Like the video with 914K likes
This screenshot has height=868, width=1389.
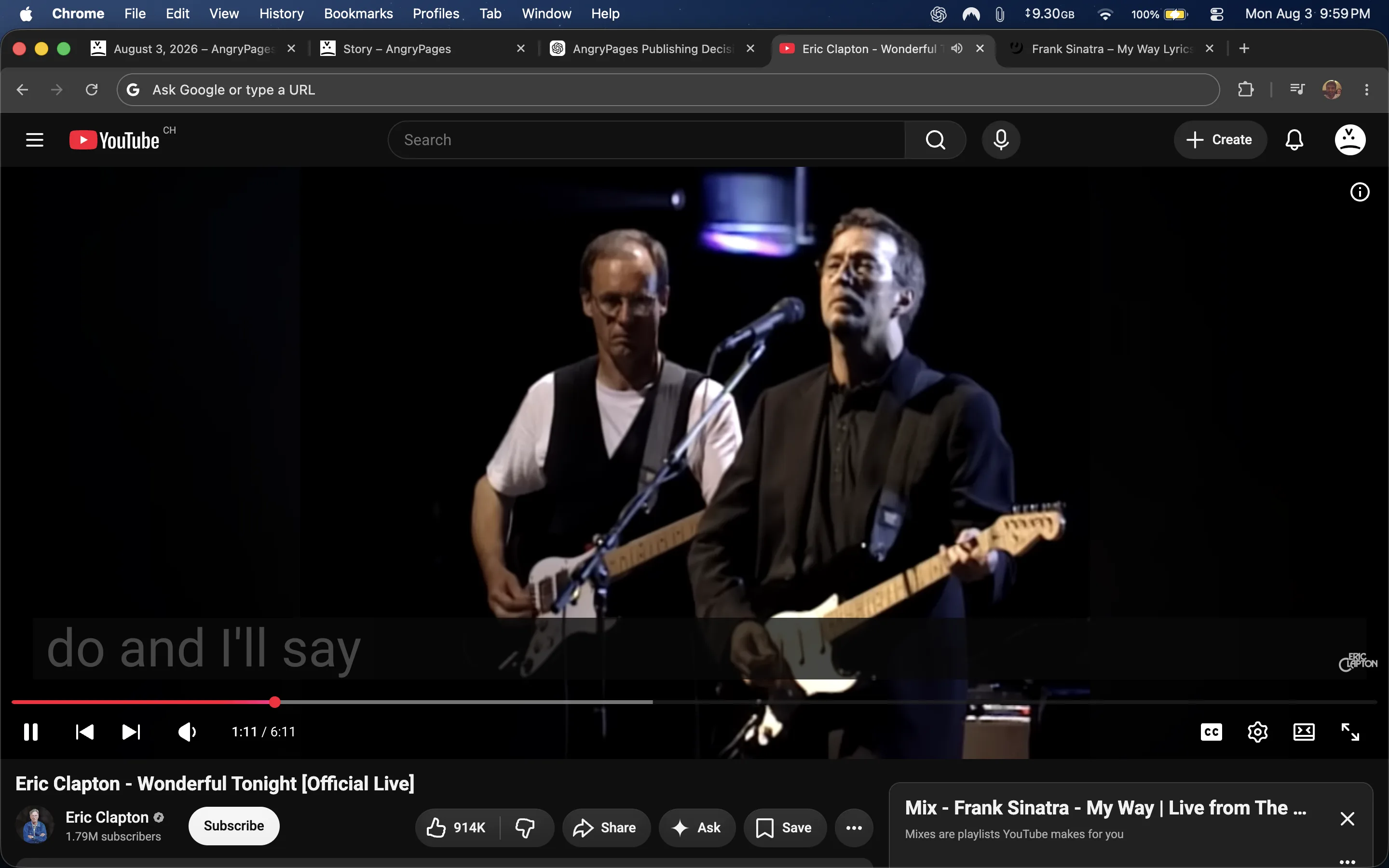click(x=457, y=827)
